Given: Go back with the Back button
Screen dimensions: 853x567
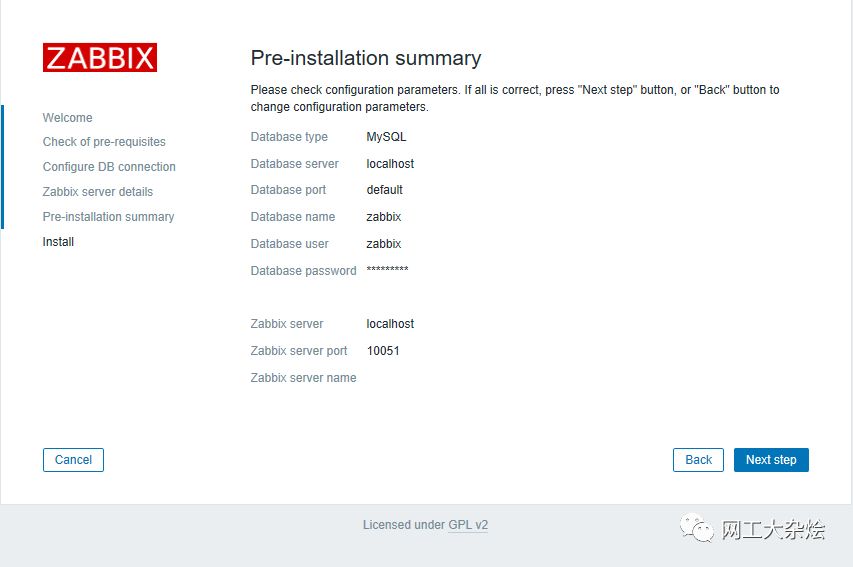Looking at the screenshot, I should click(x=698, y=460).
